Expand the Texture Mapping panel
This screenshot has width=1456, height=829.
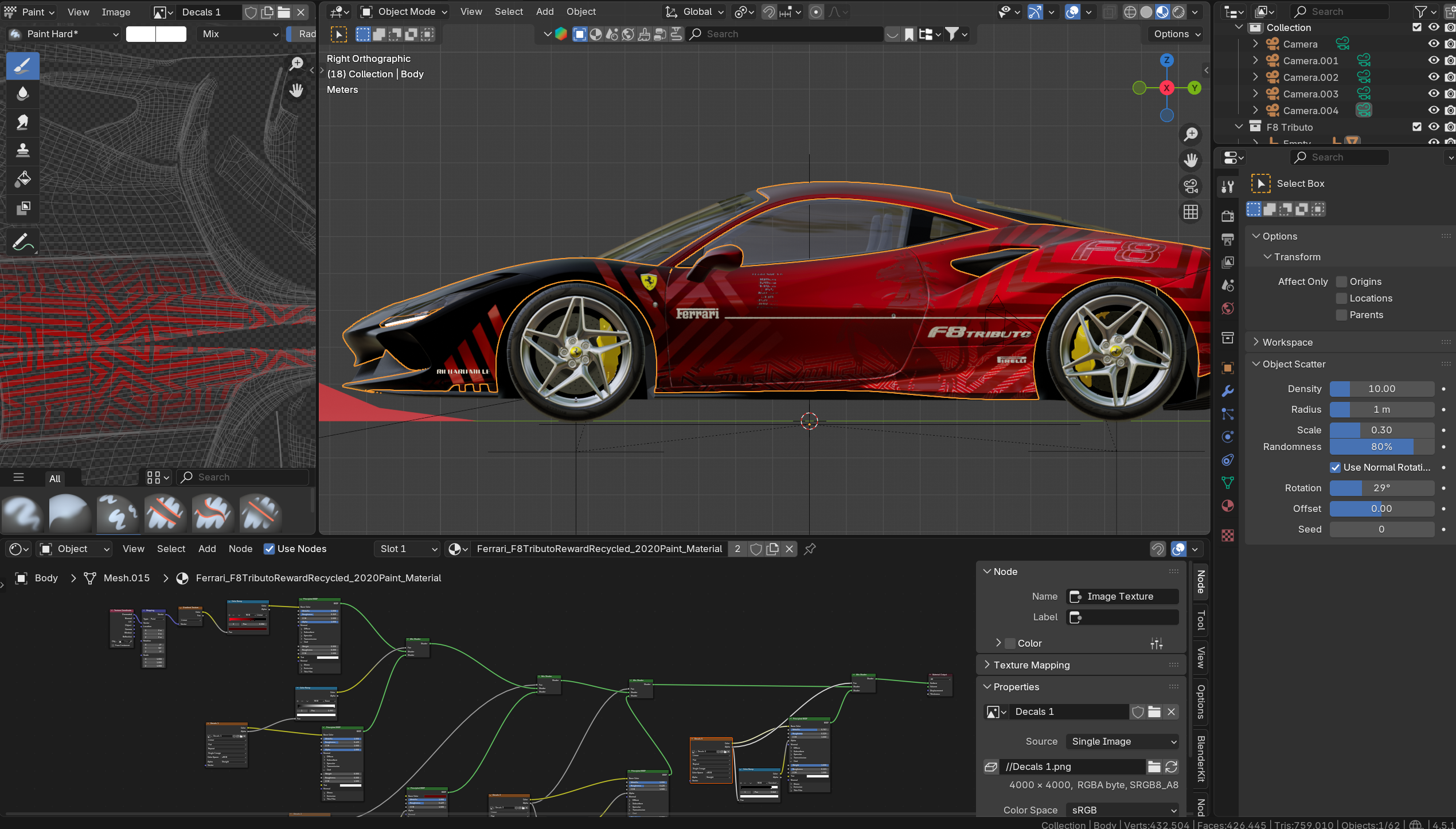pos(1031,665)
